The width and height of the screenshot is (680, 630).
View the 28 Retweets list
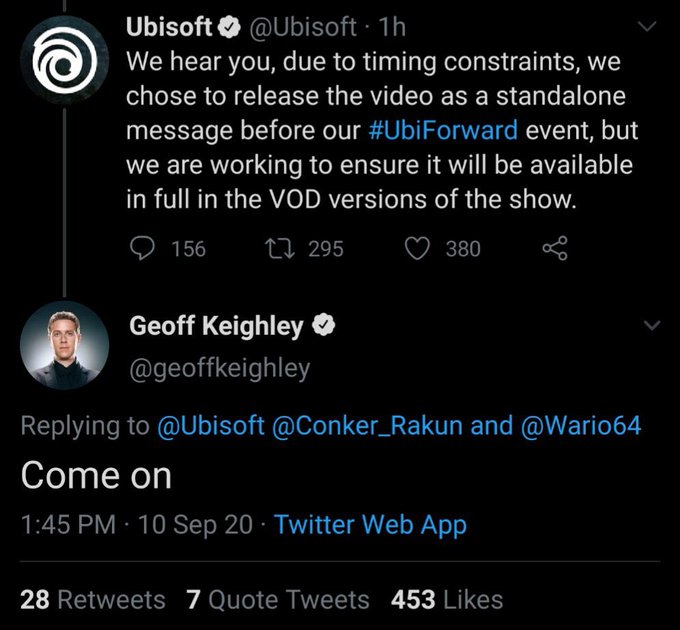click(x=92, y=599)
